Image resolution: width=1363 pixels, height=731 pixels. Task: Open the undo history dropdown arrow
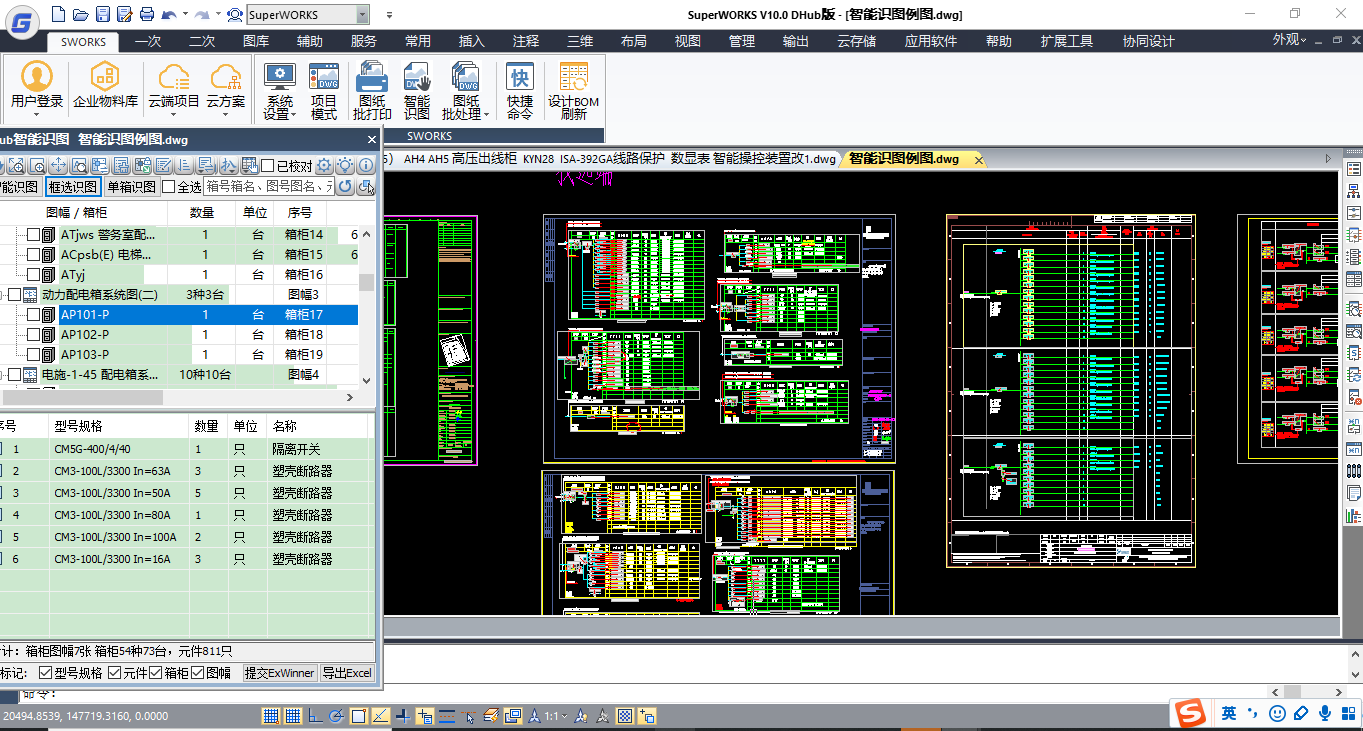click(185, 15)
